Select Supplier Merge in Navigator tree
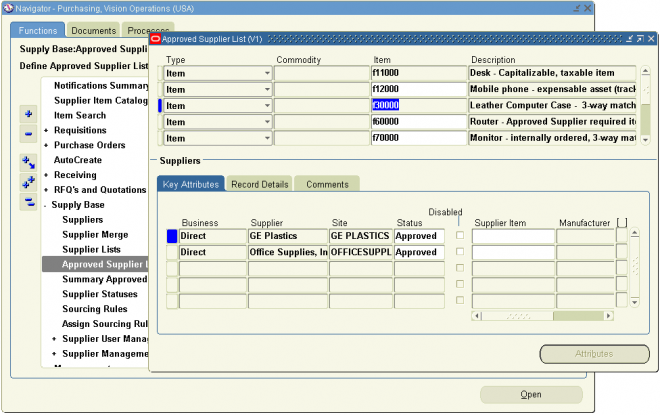Image resolution: width=660 pixels, height=415 pixels. tap(95, 234)
